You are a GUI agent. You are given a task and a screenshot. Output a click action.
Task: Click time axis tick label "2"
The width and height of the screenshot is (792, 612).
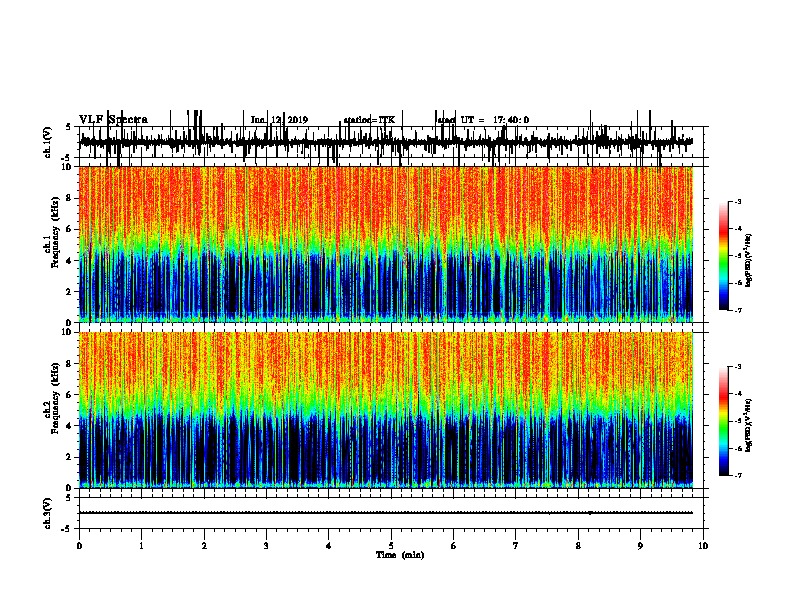pyautogui.click(x=204, y=546)
